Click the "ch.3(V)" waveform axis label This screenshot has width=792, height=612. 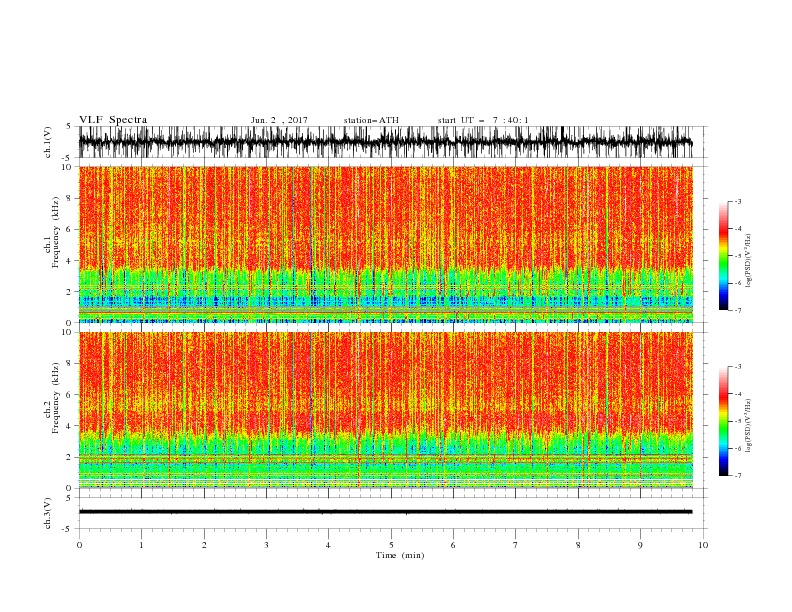point(48,513)
